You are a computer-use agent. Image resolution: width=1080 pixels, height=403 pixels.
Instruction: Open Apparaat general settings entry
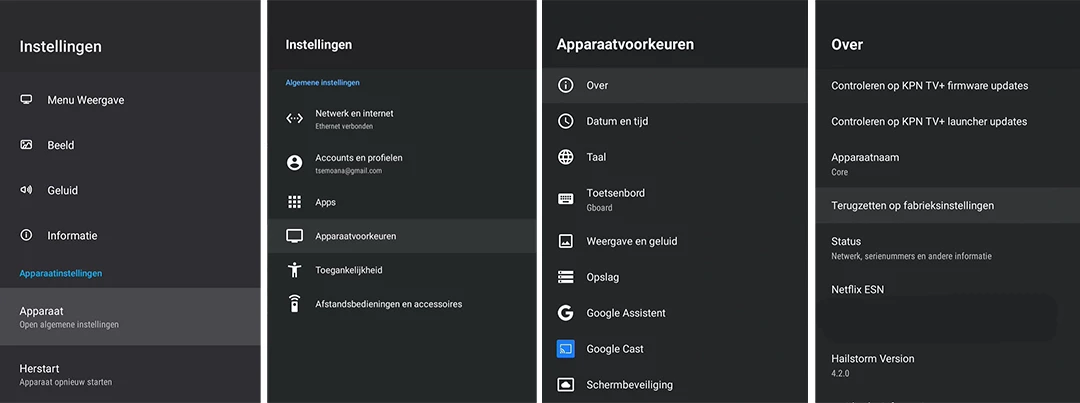[130, 316]
